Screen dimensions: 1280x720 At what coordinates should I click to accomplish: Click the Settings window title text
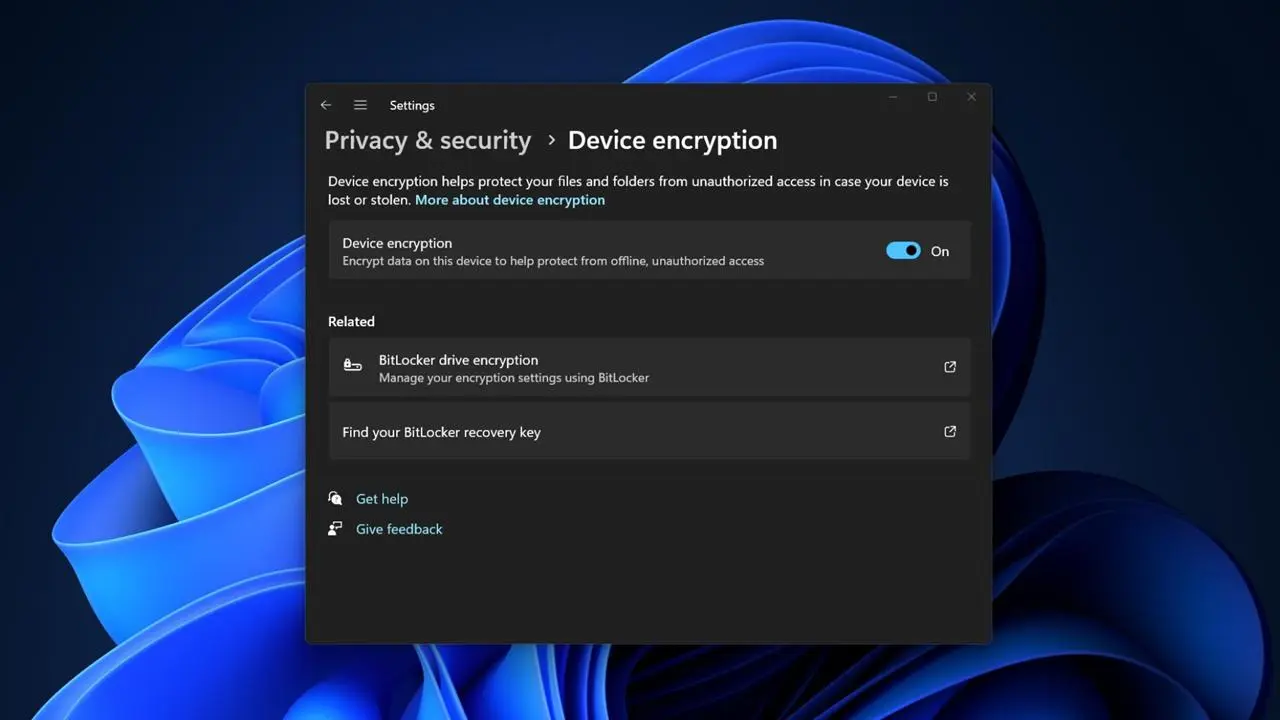[412, 105]
